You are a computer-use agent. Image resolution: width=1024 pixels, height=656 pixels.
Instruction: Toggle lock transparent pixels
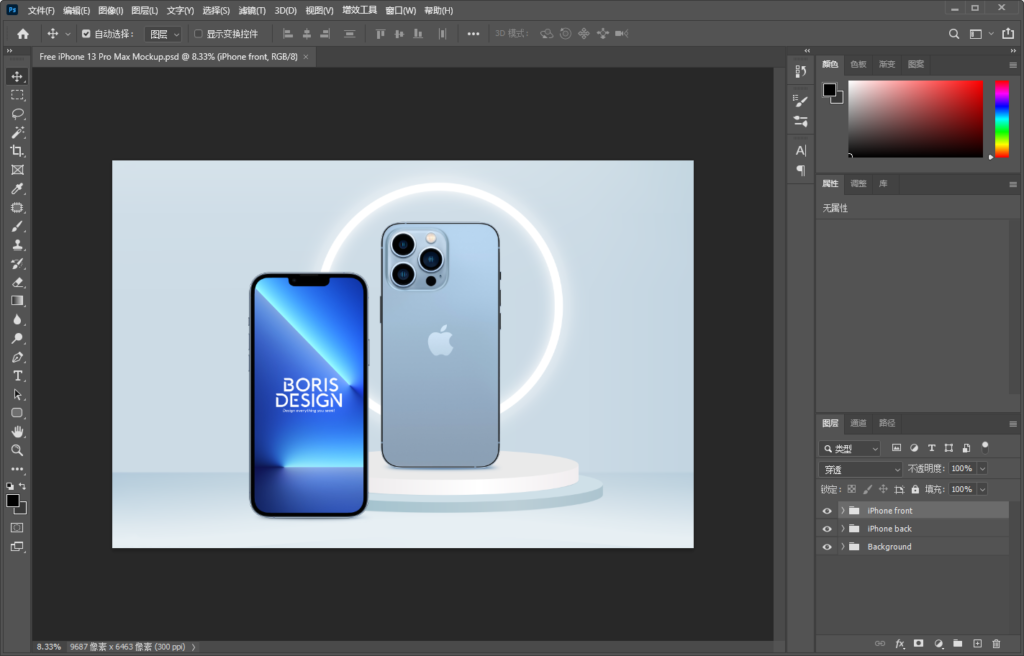click(852, 489)
